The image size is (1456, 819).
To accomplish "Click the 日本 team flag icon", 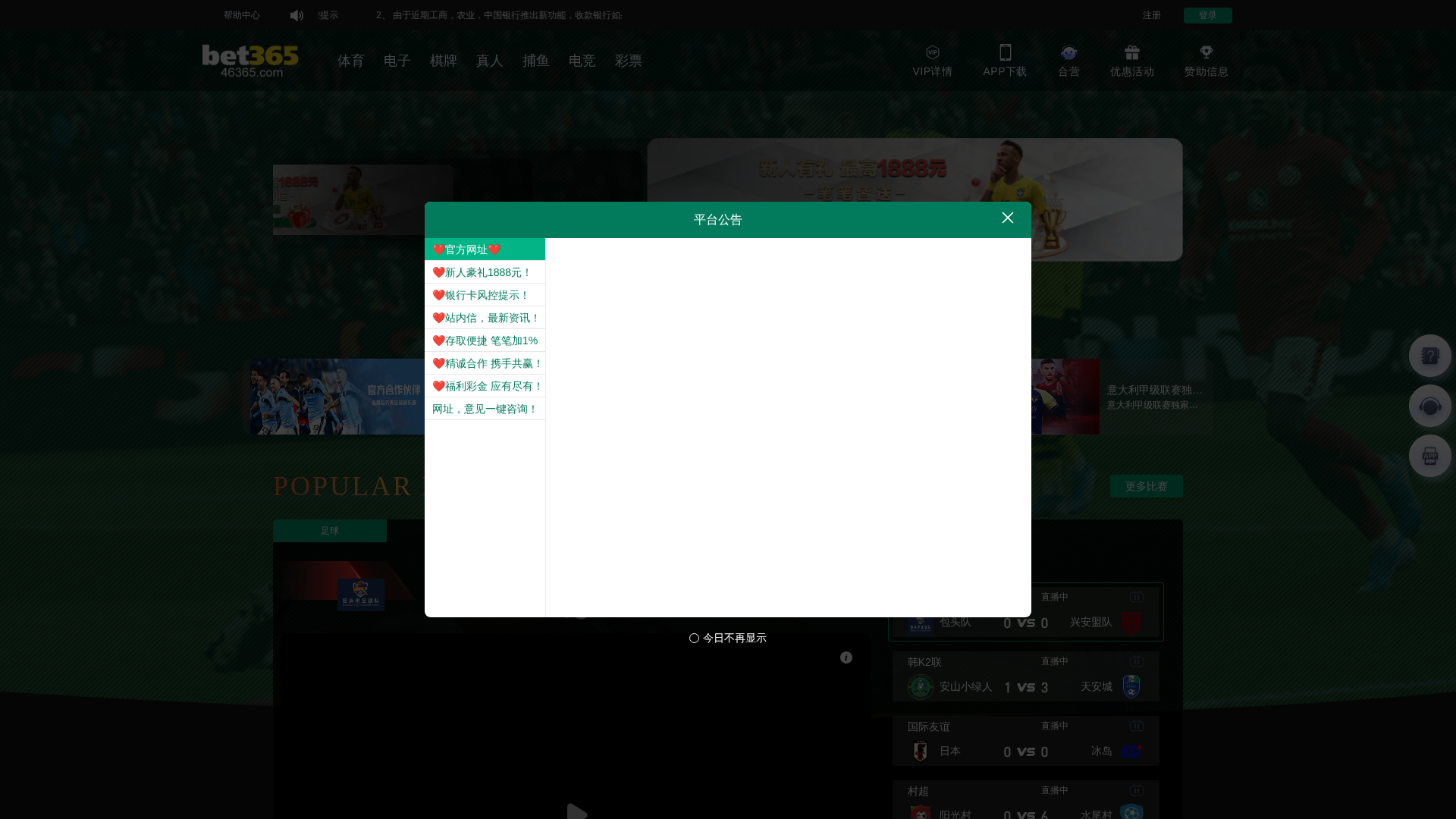I will tap(920, 751).
